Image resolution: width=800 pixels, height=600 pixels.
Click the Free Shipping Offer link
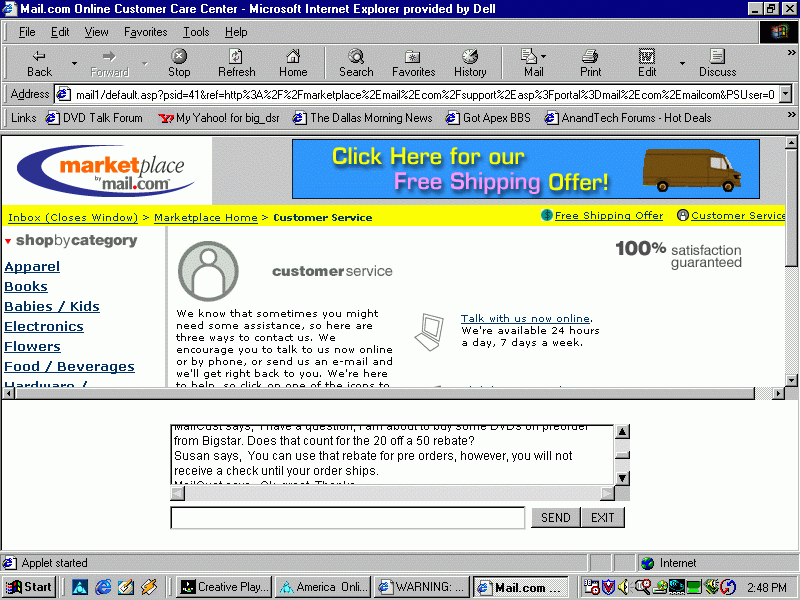609,216
